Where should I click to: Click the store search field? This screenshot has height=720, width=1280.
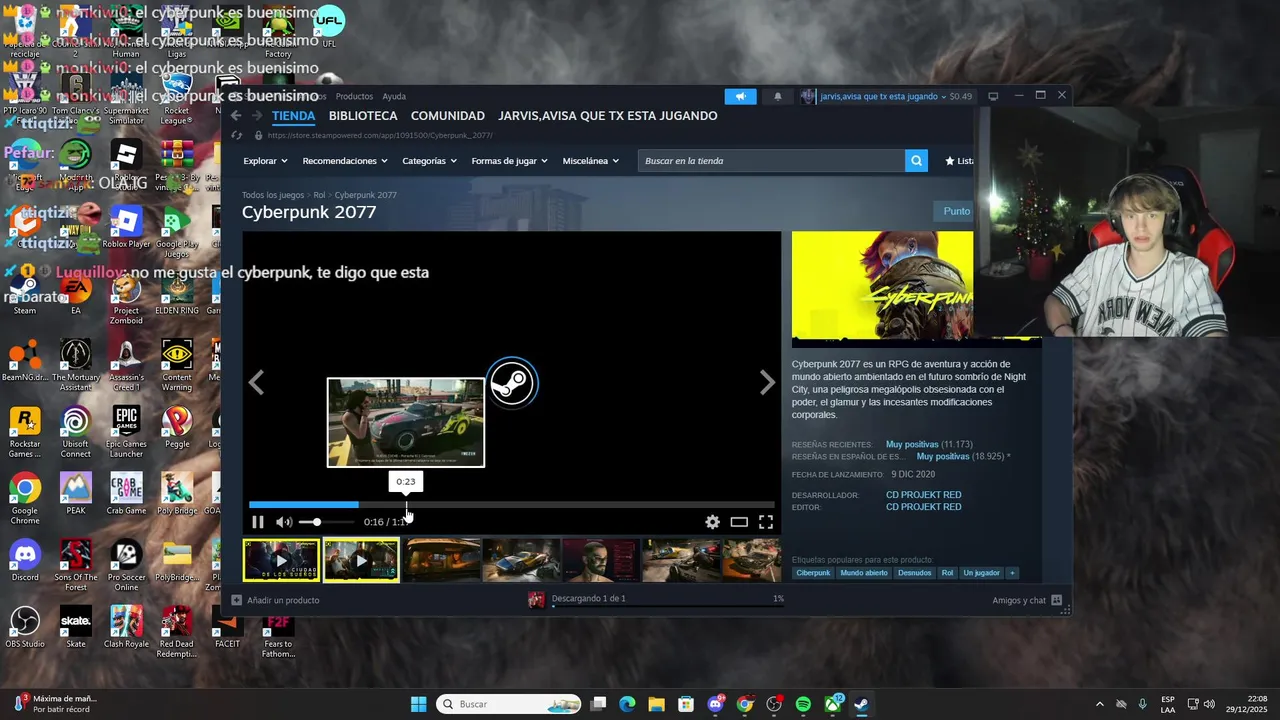click(771, 161)
